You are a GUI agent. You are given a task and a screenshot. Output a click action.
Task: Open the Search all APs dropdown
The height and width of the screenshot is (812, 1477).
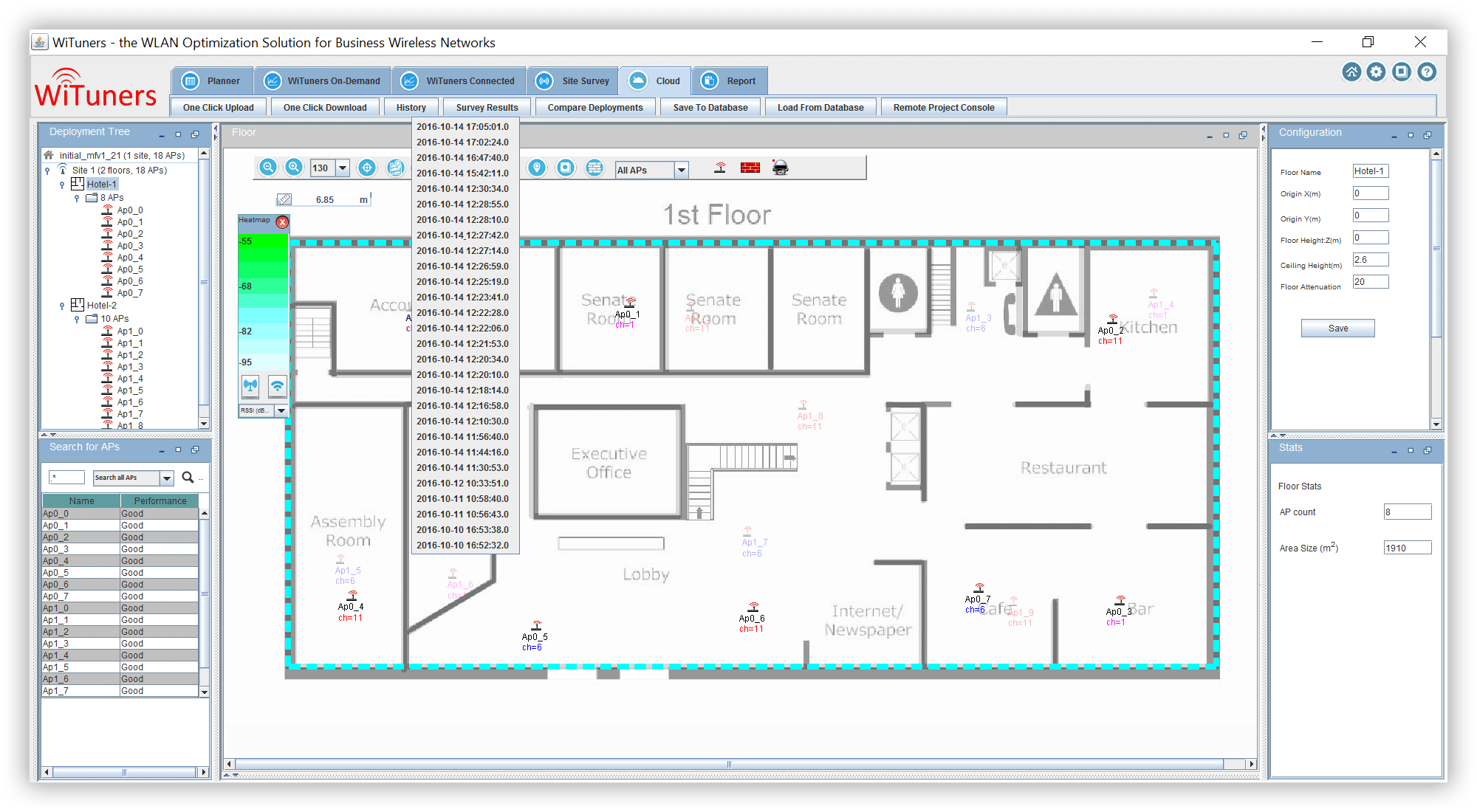[x=167, y=478]
